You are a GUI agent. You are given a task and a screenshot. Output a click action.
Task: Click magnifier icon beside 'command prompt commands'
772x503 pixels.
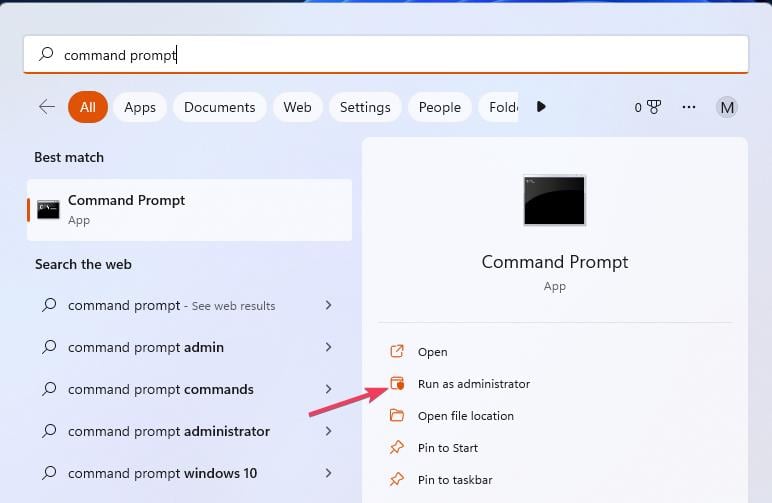[49, 388]
